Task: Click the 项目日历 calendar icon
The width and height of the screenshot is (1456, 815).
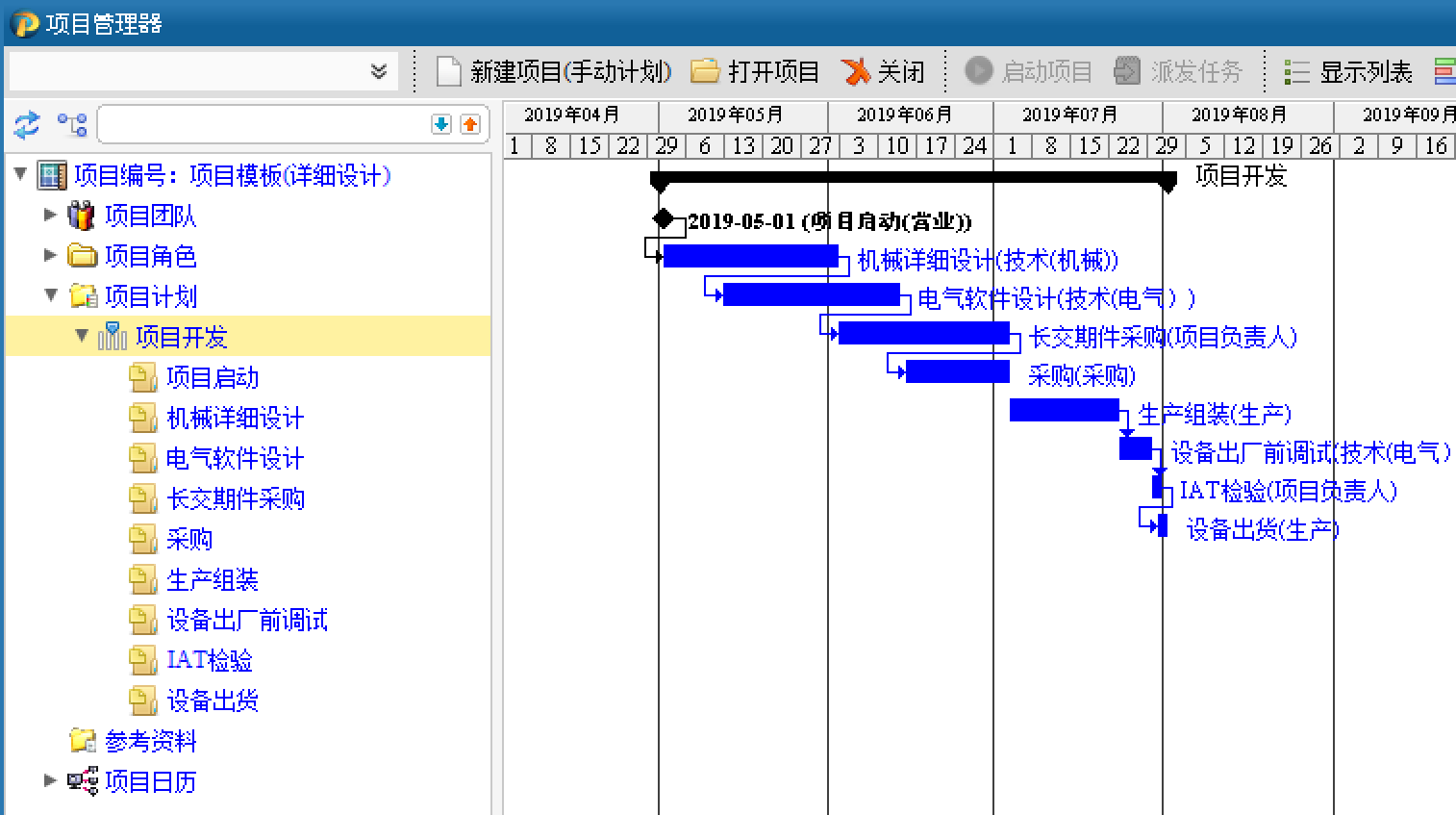Action: (83, 781)
